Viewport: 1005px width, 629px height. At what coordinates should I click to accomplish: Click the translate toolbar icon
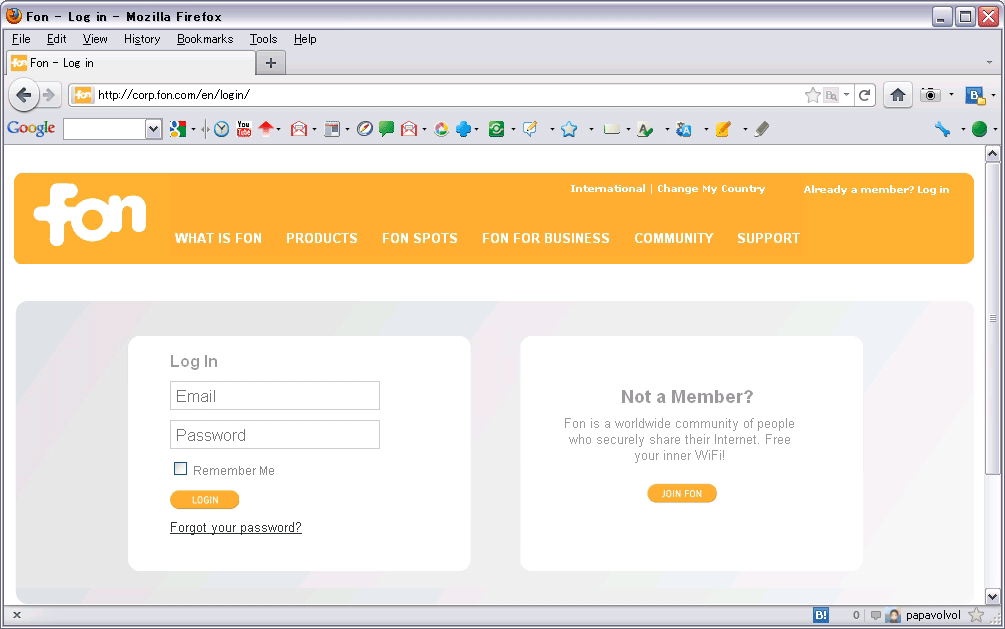coord(684,130)
